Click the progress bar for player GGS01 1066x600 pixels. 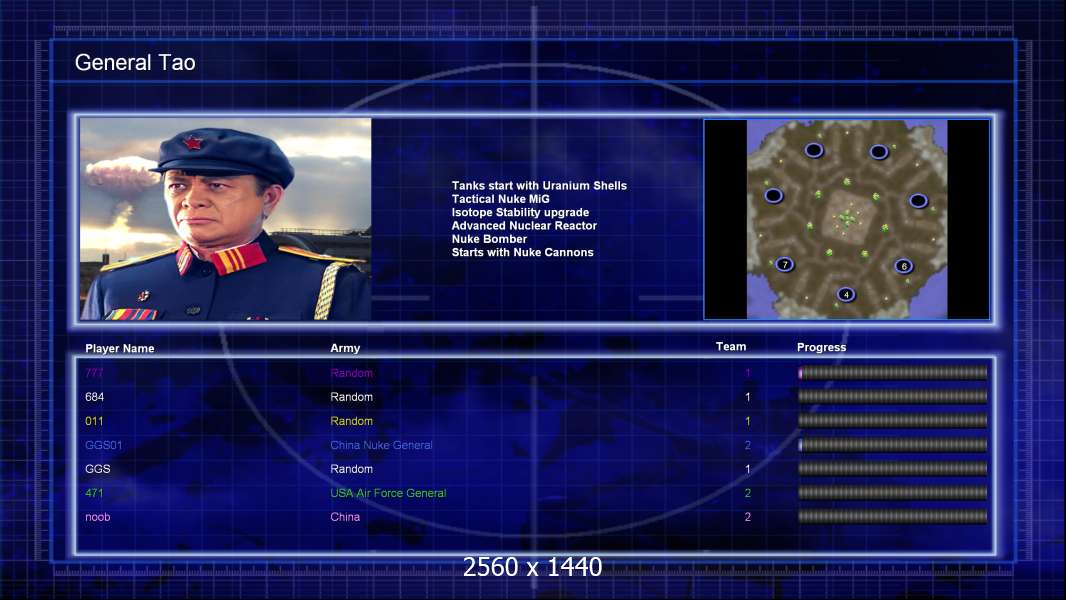(893, 445)
